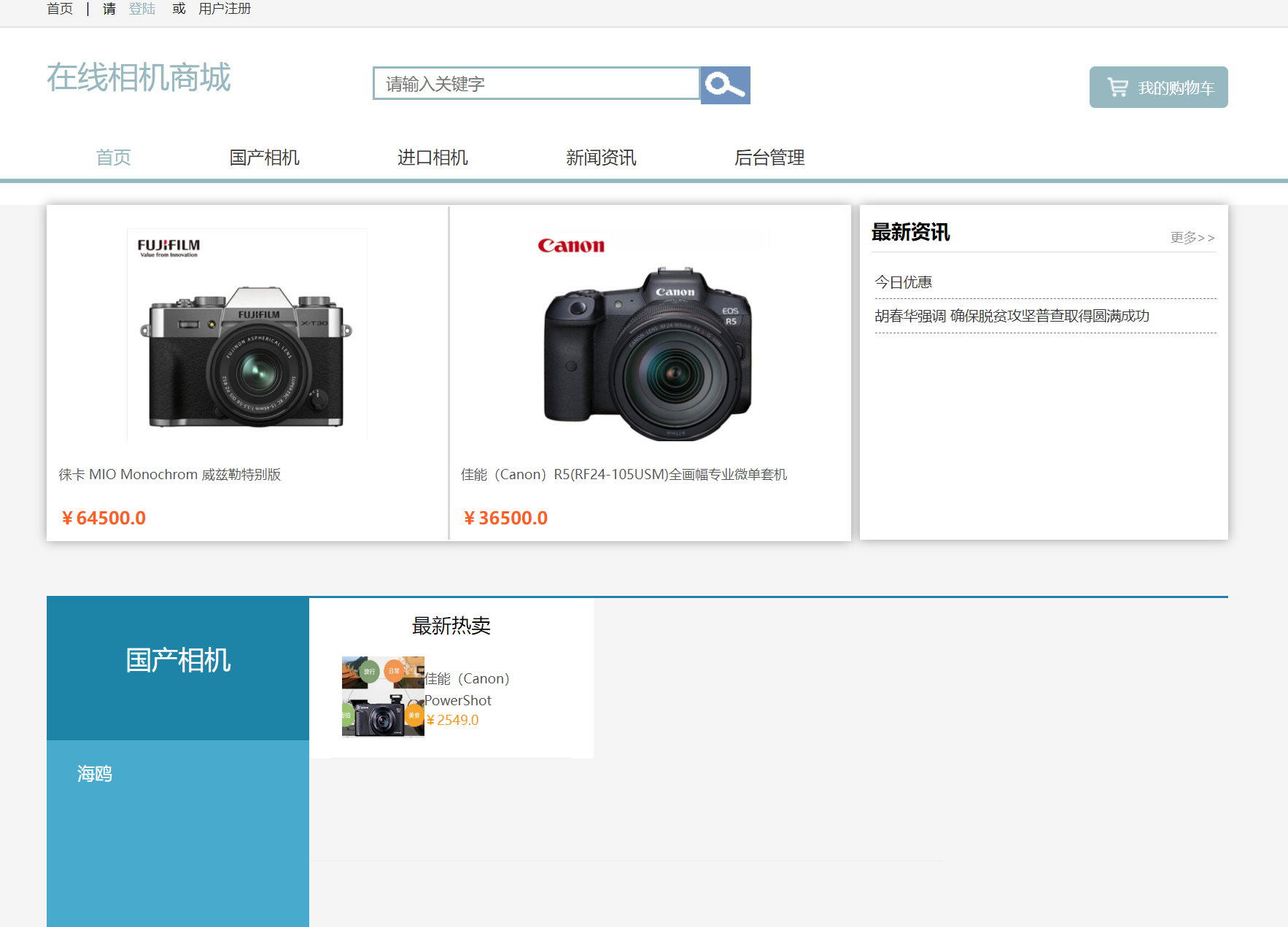Click the Fujifilm X-T30 camera image

247,334
